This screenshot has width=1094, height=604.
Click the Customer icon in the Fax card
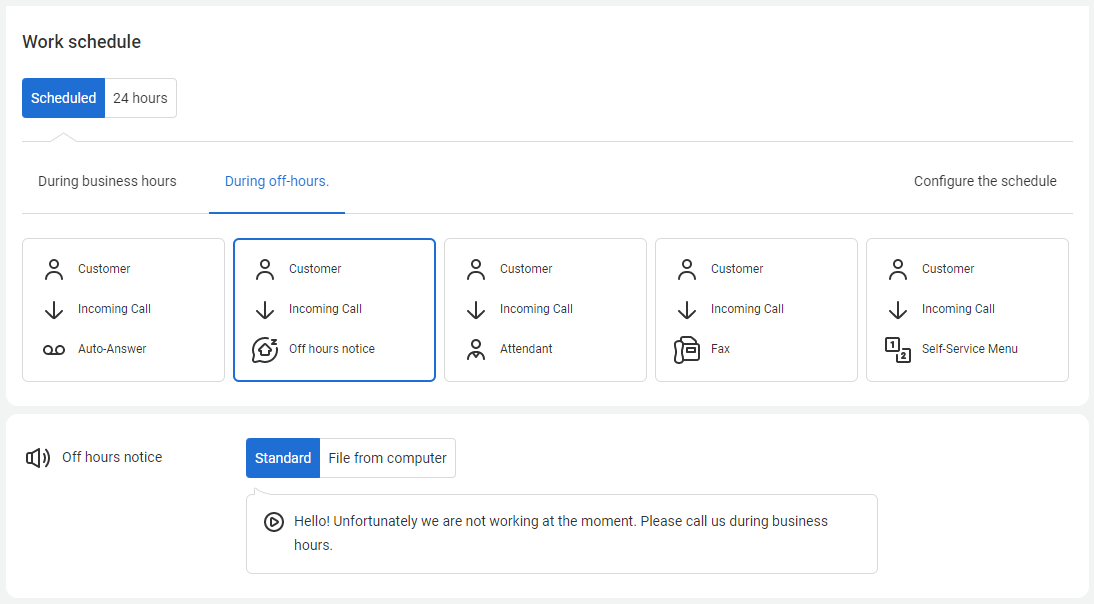pos(687,269)
